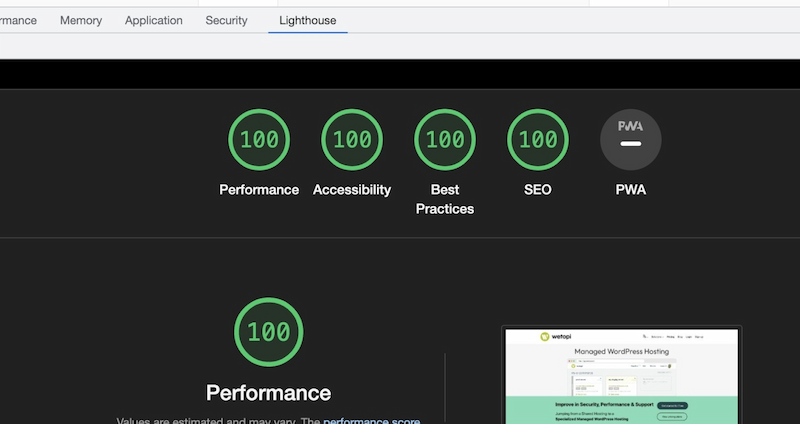Click the large Performance section heading
The width and height of the screenshot is (800, 424).
(x=268, y=392)
